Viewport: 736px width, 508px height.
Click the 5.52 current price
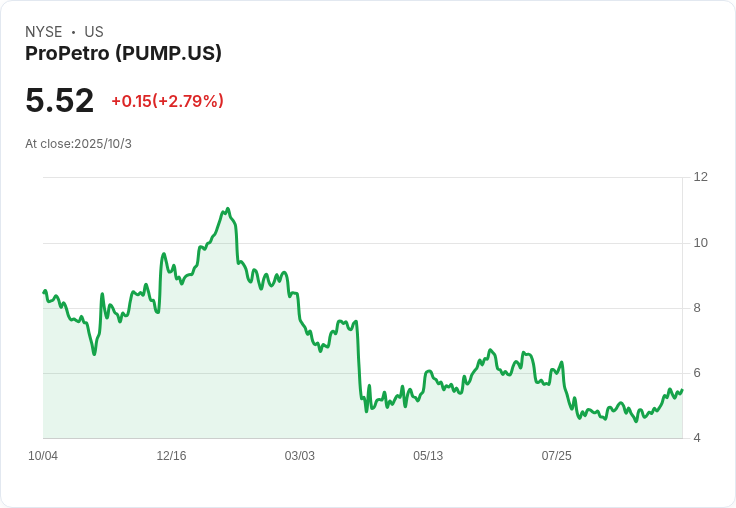click(x=60, y=100)
